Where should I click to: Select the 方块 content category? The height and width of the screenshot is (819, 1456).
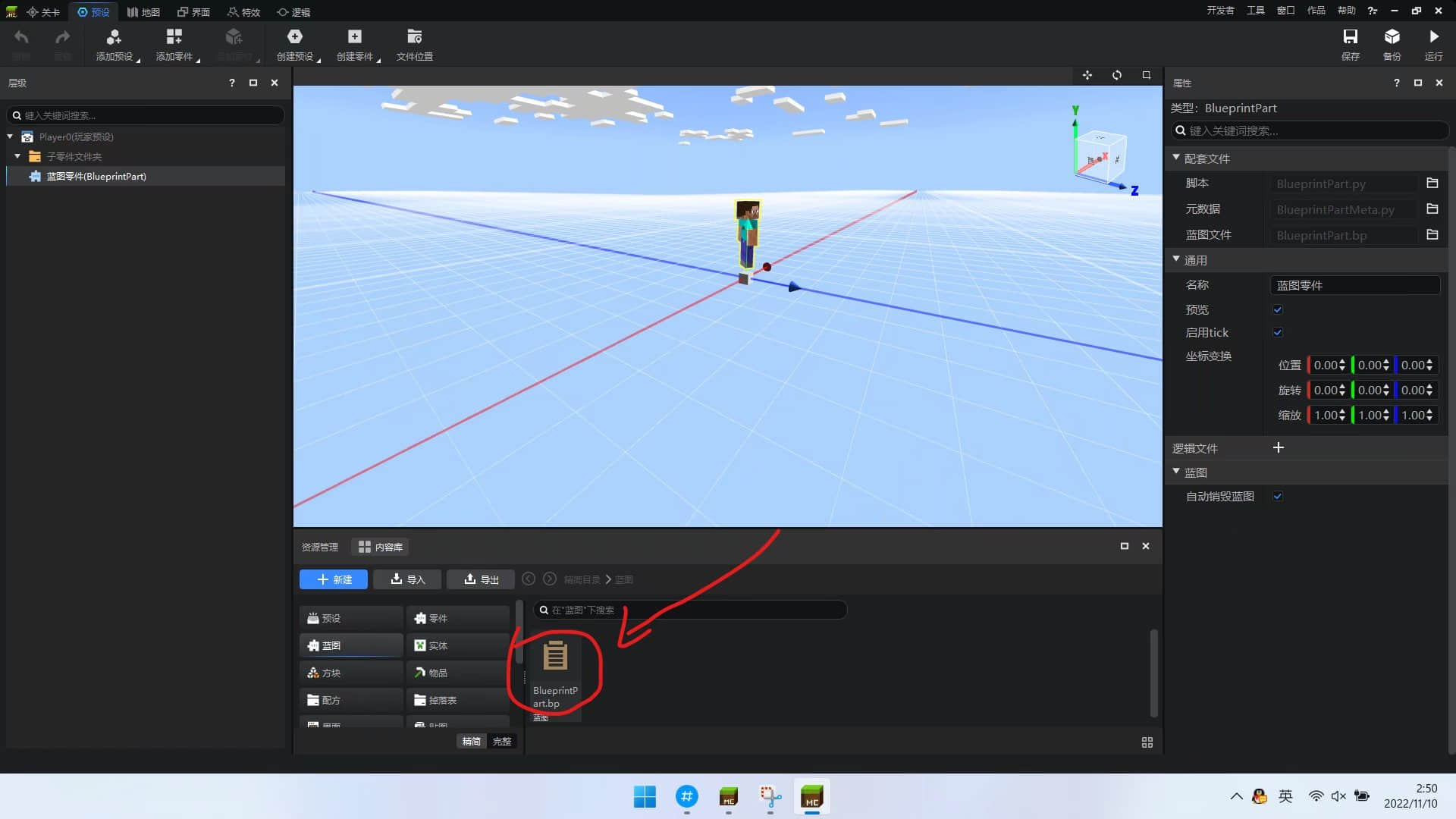point(351,673)
